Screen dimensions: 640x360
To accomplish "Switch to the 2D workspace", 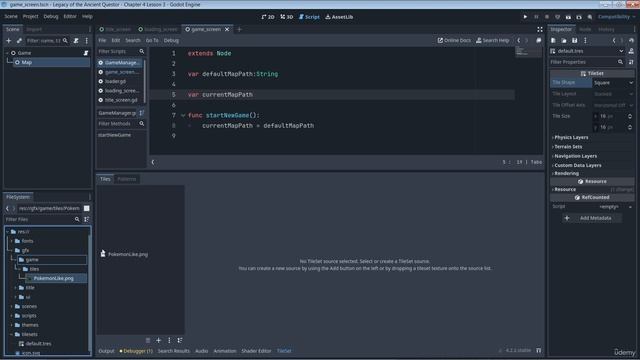I will click(x=268, y=17).
